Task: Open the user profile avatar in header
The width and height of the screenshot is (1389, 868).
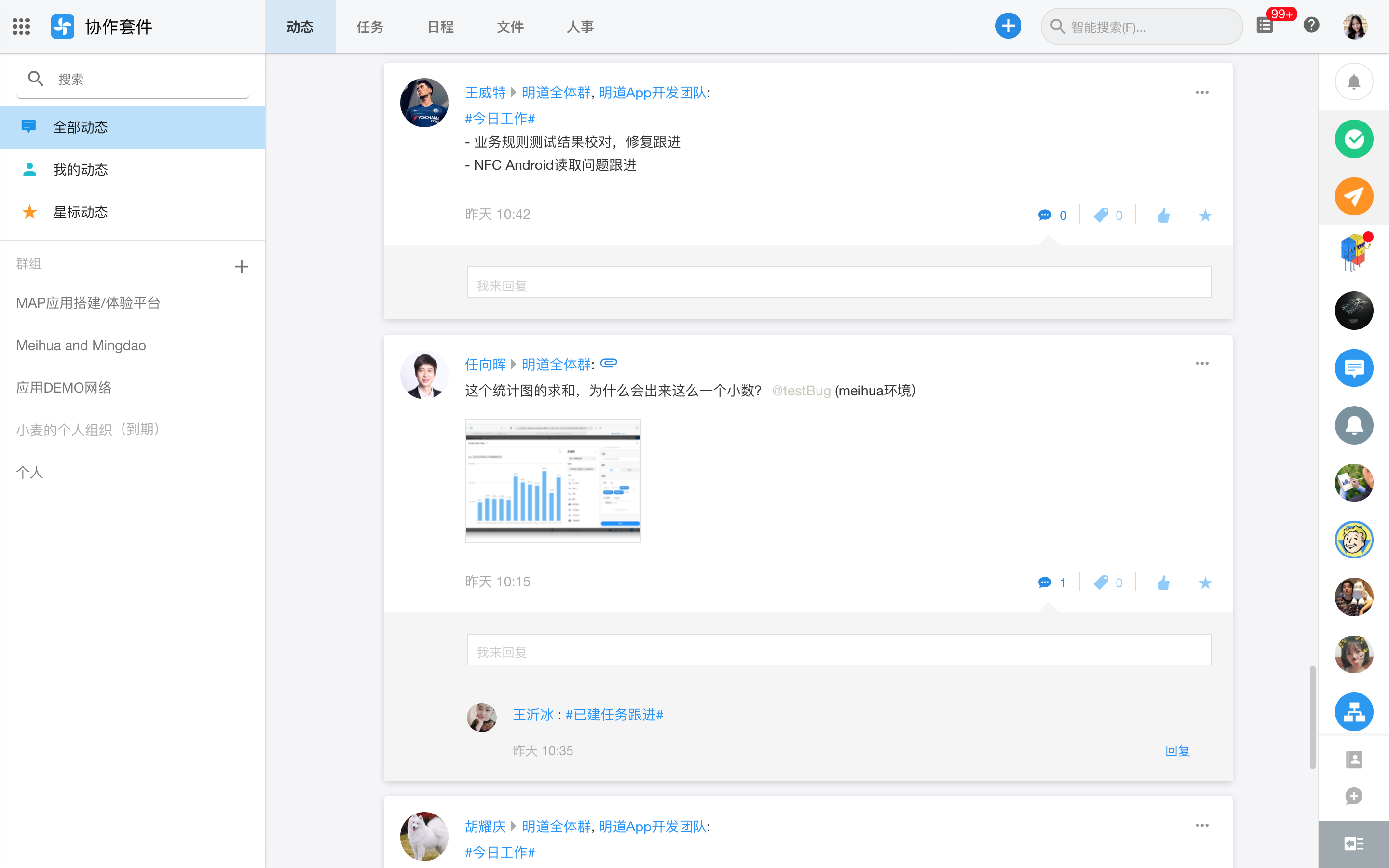Action: click(1355, 27)
